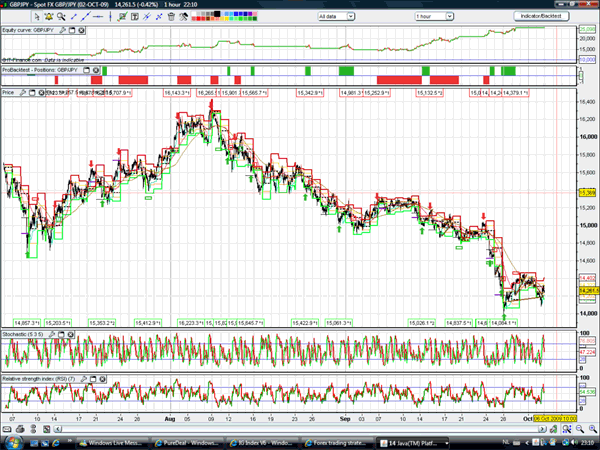Screen dimensions: 600x450
Task: Click the printer icon at bottom
Action: [20, 429]
